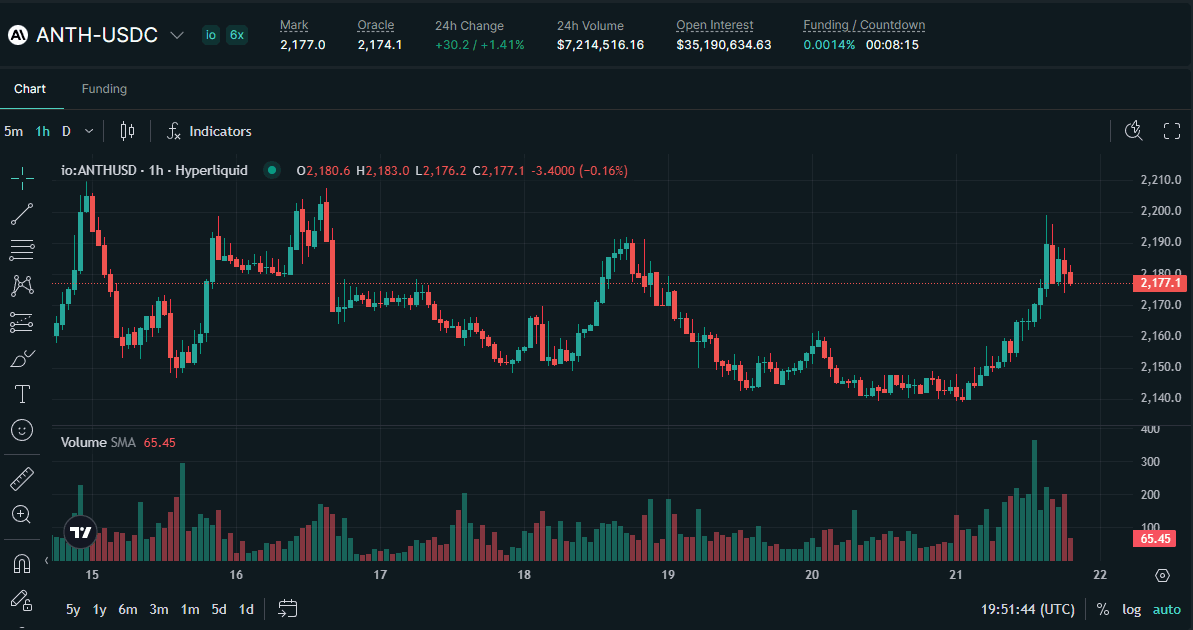Toggle log scale mode
The width and height of the screenshot is (1193, 630).
pos(1131,609)
